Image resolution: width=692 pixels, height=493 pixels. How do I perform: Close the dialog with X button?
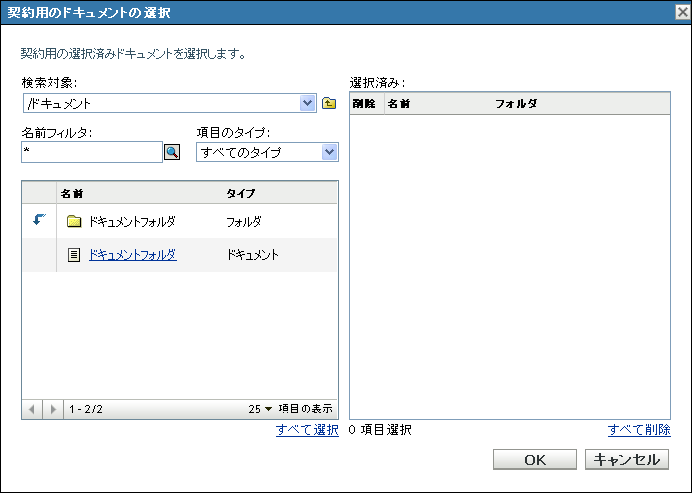[x=683, y=12]
